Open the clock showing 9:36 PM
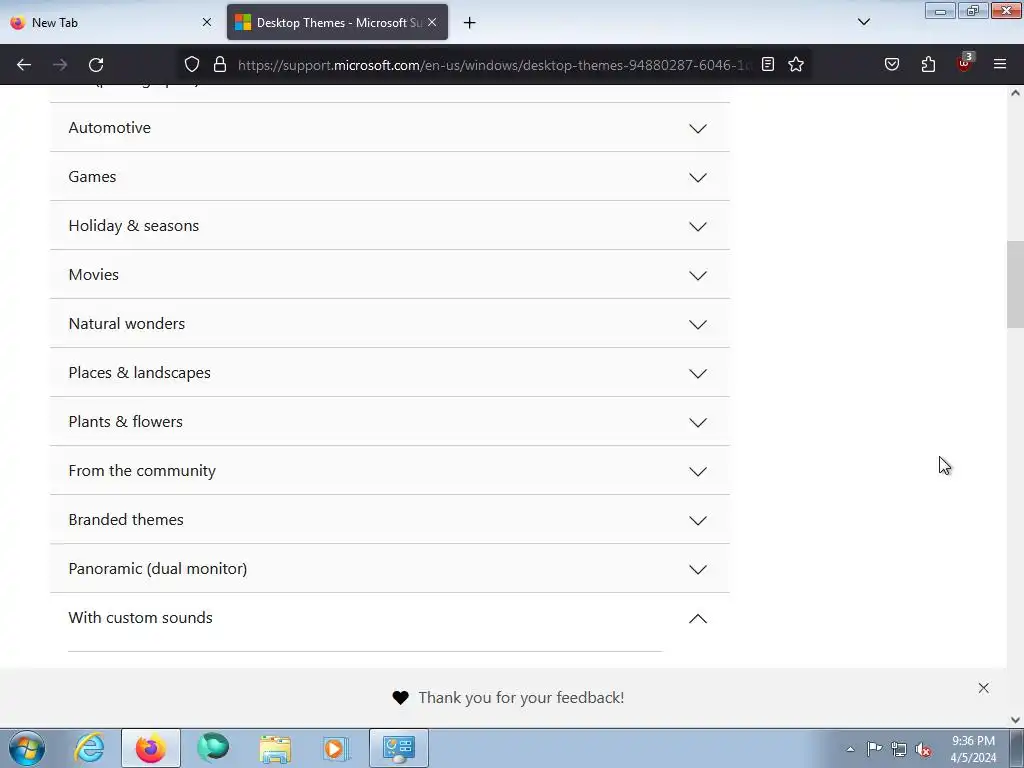This screenshot has width=1024, height=768. click(x=973, y=749)
